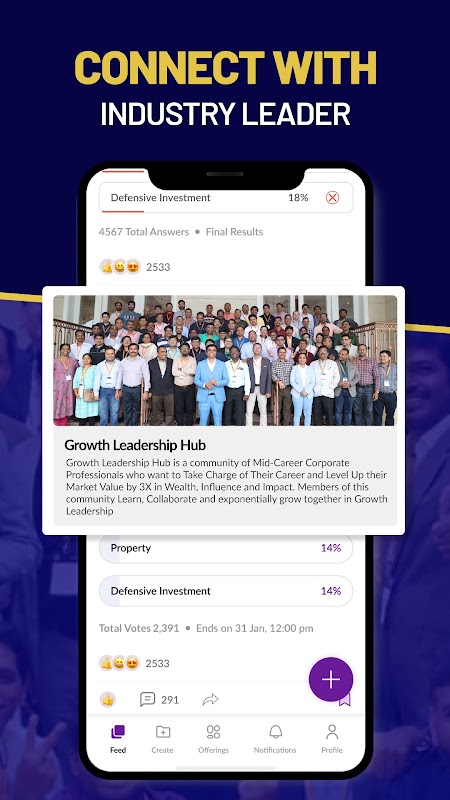The height and width of the screenshot is (800, 450).
Task: Tap the thumbs-up like icon beside comments
Action: [x=107, y=699]
